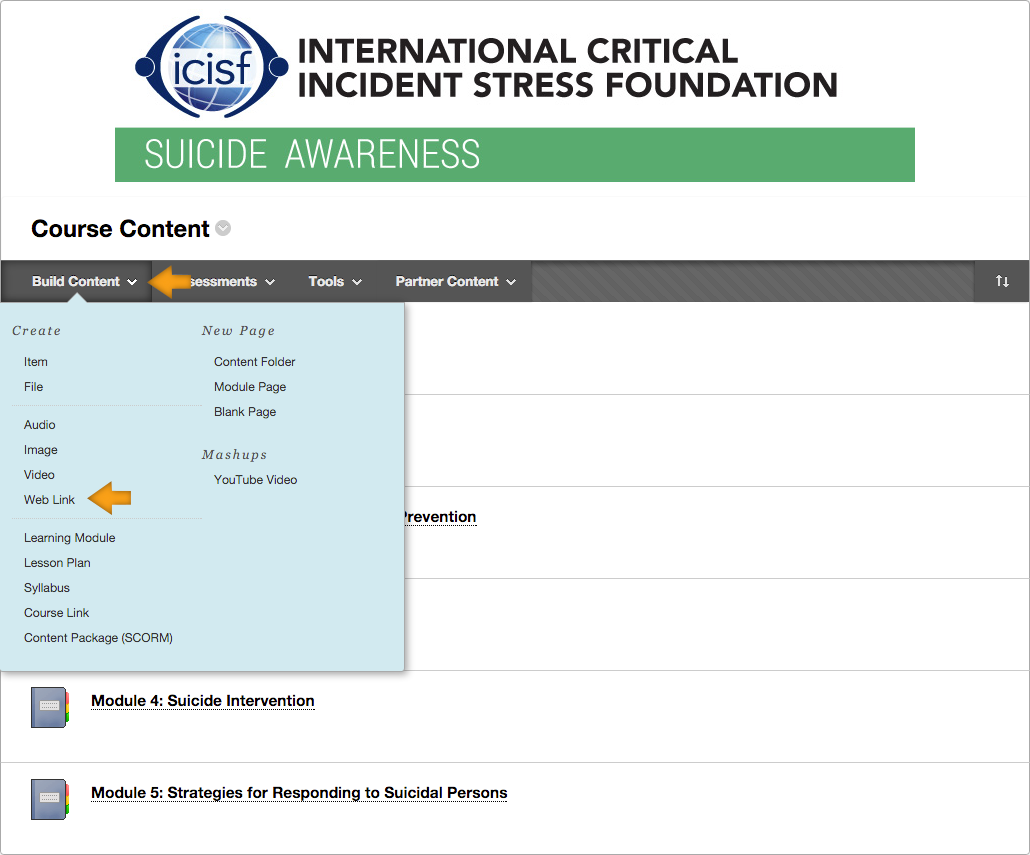Select Audio from Build Content menu
The width and height of the screenshot is (1030, 855).
(39, 425)
